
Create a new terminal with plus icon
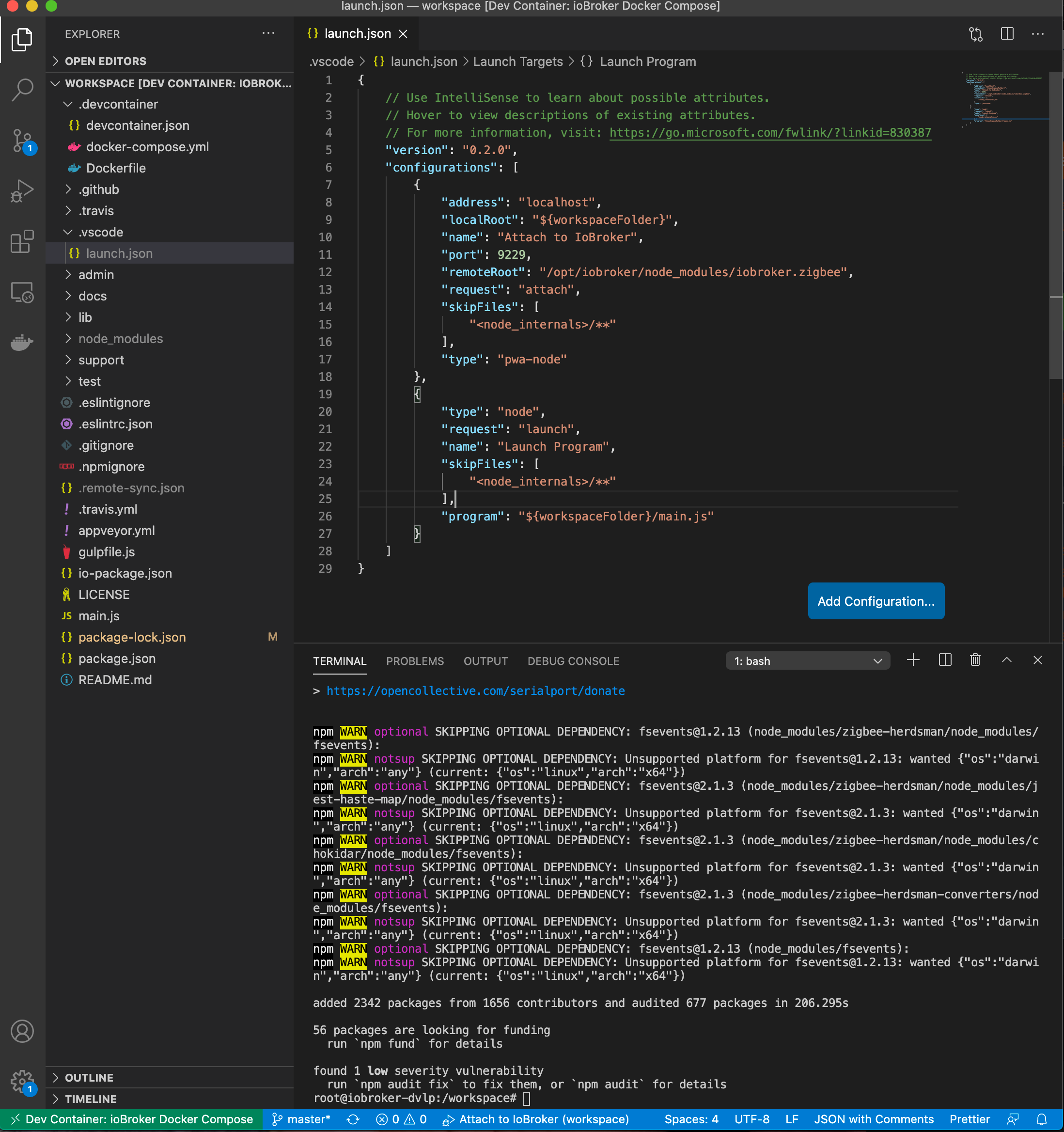(912, 660)
